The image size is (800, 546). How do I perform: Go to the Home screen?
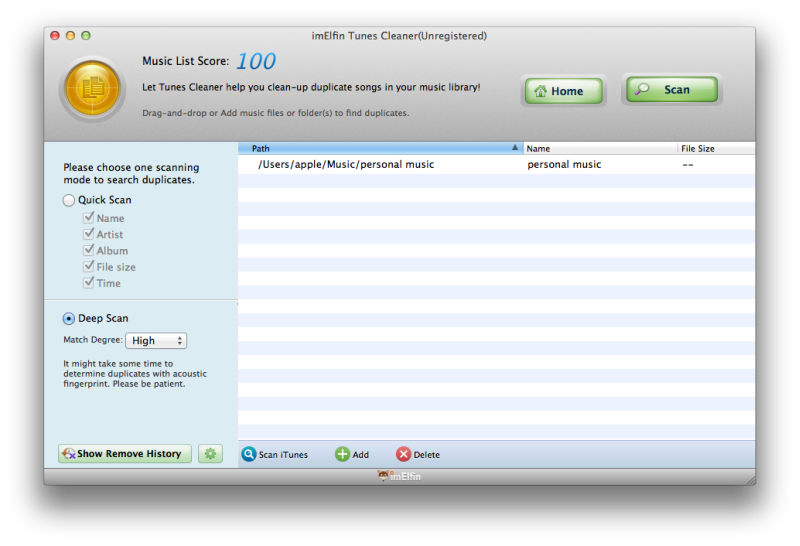coord(563,91)
